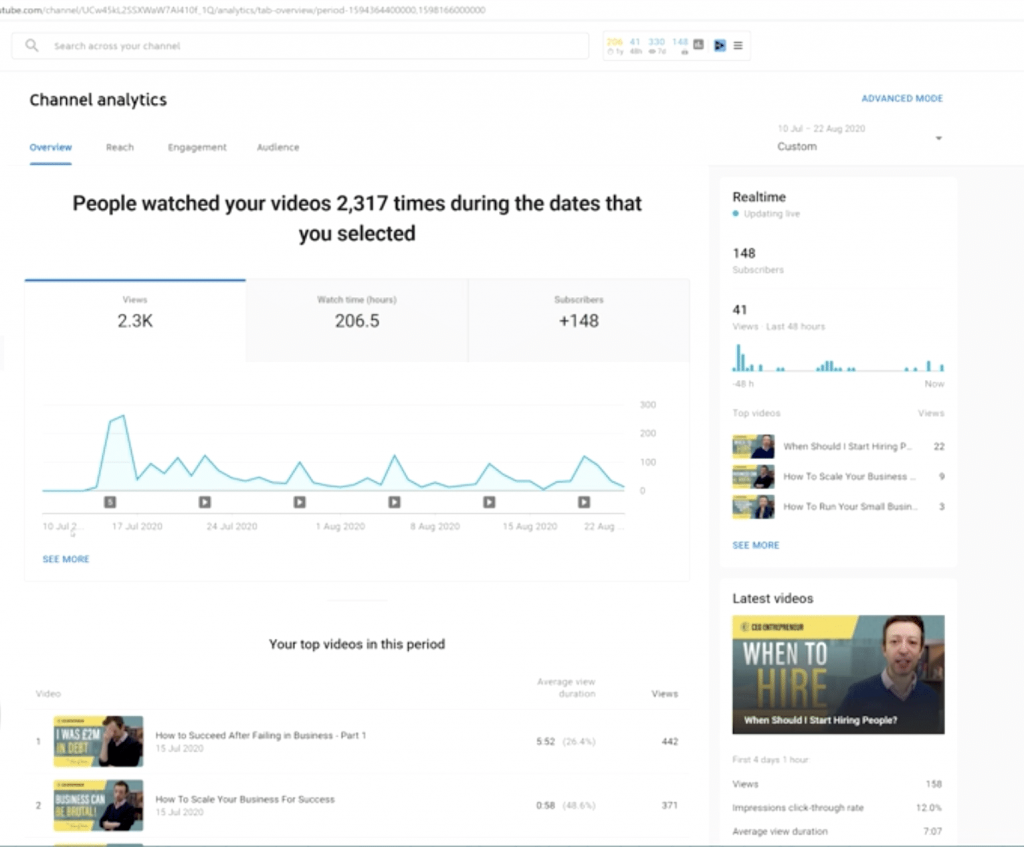This screenshot has height=847, width=1024.
Task: Click the 0:58 average view duration value
Action: (x=545, y=805)
